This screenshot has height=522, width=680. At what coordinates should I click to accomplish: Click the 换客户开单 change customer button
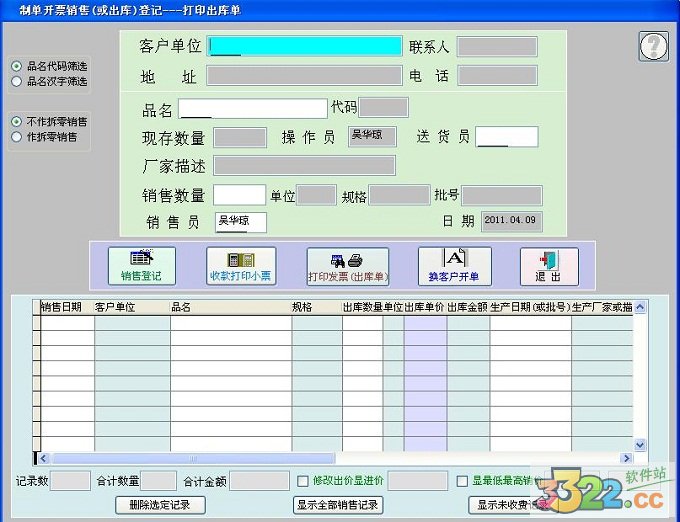(454, 266)
